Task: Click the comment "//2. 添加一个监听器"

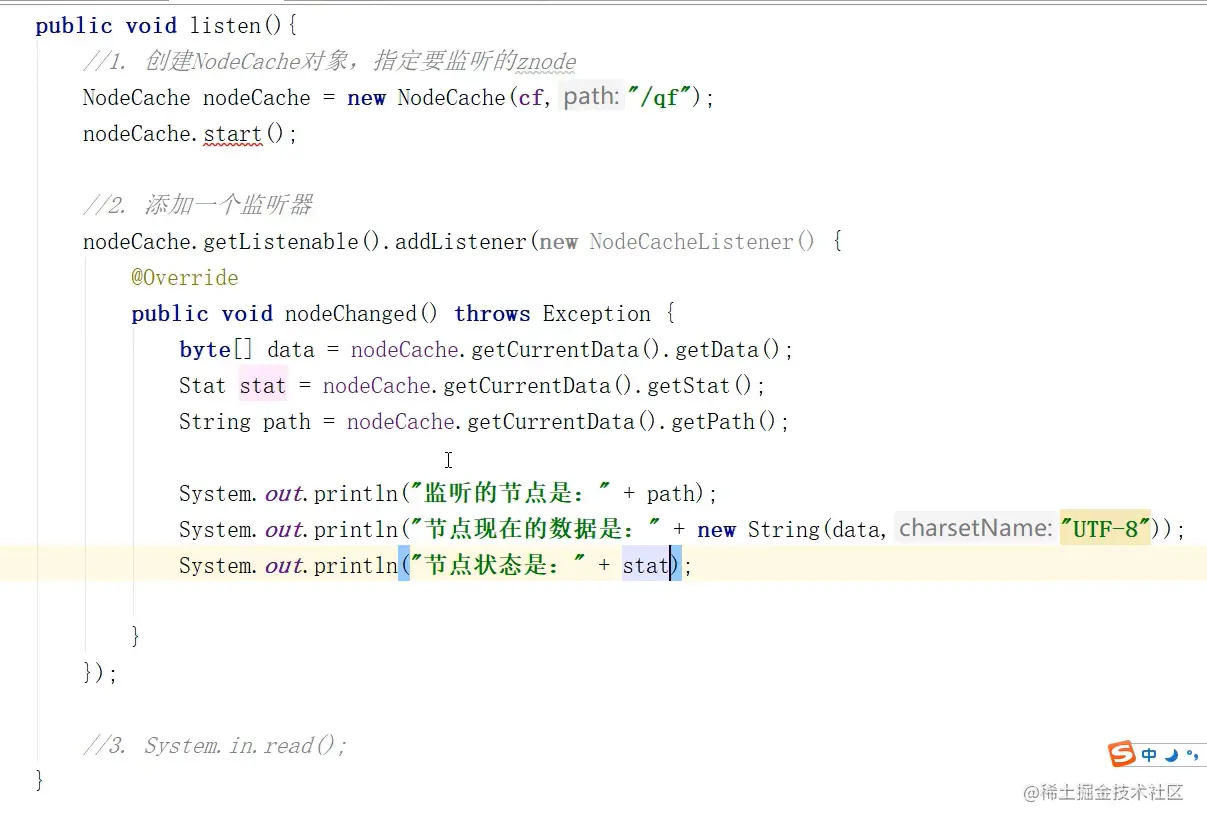Action: [198, 206]
